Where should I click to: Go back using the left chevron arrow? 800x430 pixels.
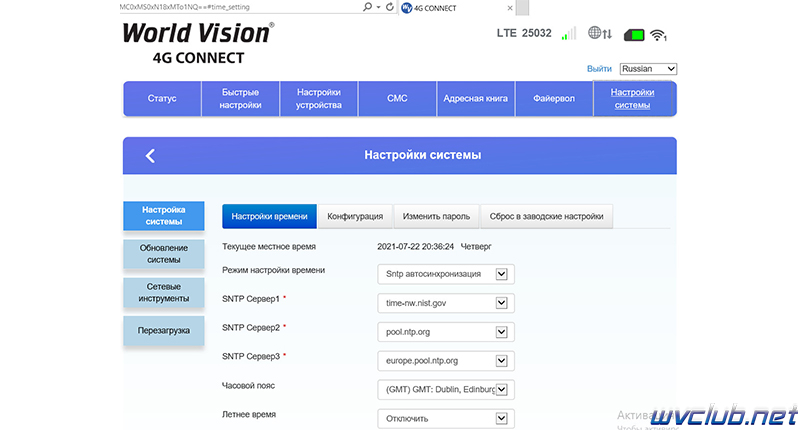(150, 156)
